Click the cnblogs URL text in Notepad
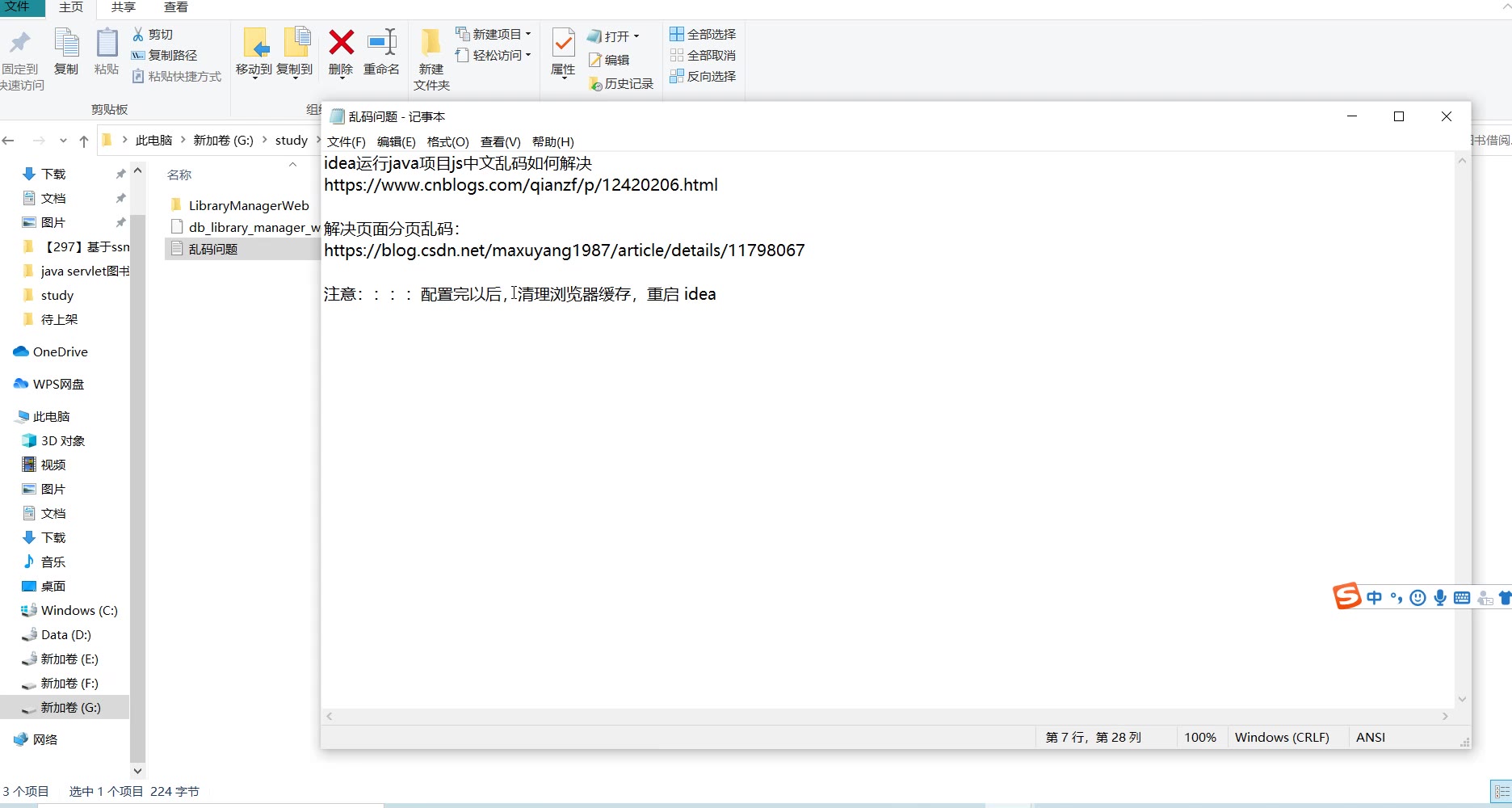The image size is (1512, 808). pos(521,185)
